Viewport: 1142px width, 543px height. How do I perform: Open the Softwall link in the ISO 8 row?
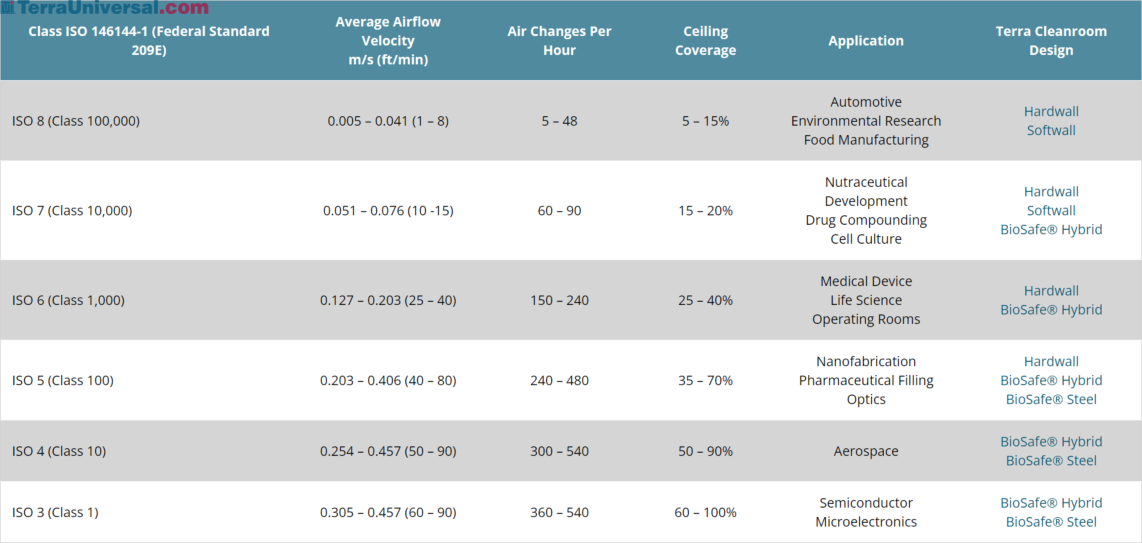tap(1051, 130)
